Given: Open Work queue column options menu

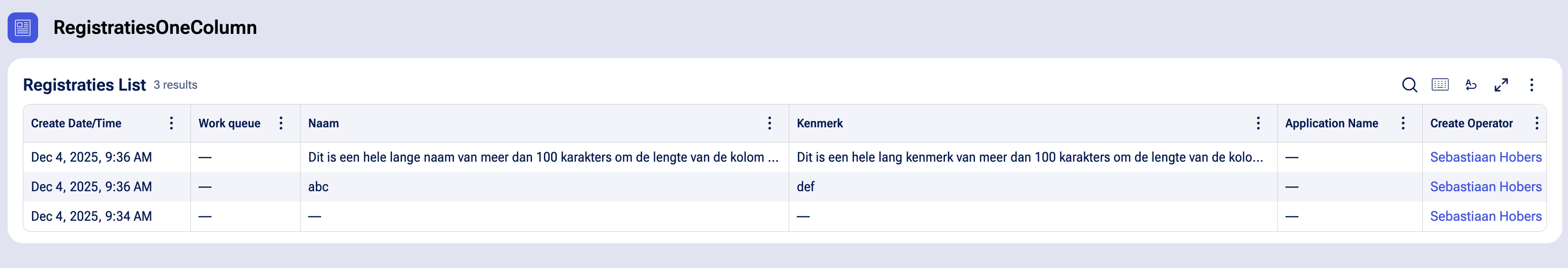Looking at the screenshot, I should (x=281, y=123).
